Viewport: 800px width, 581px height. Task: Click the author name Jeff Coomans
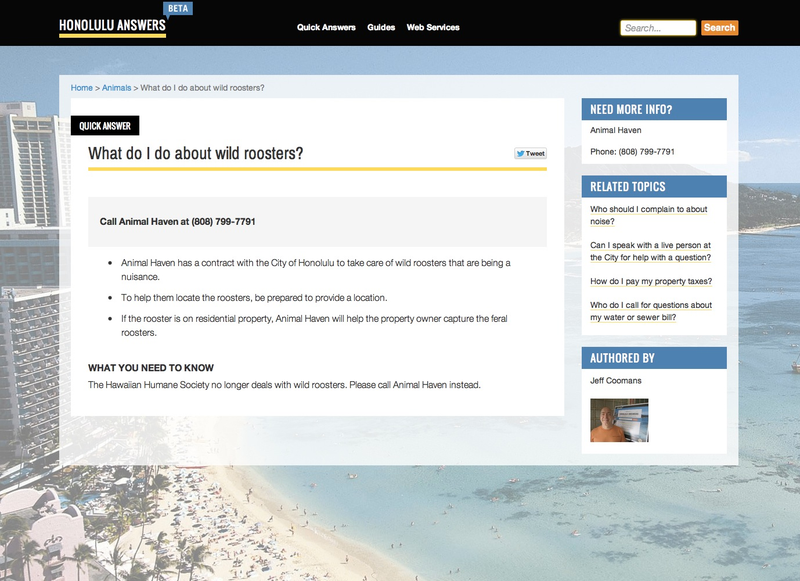[x=616, y=381]
